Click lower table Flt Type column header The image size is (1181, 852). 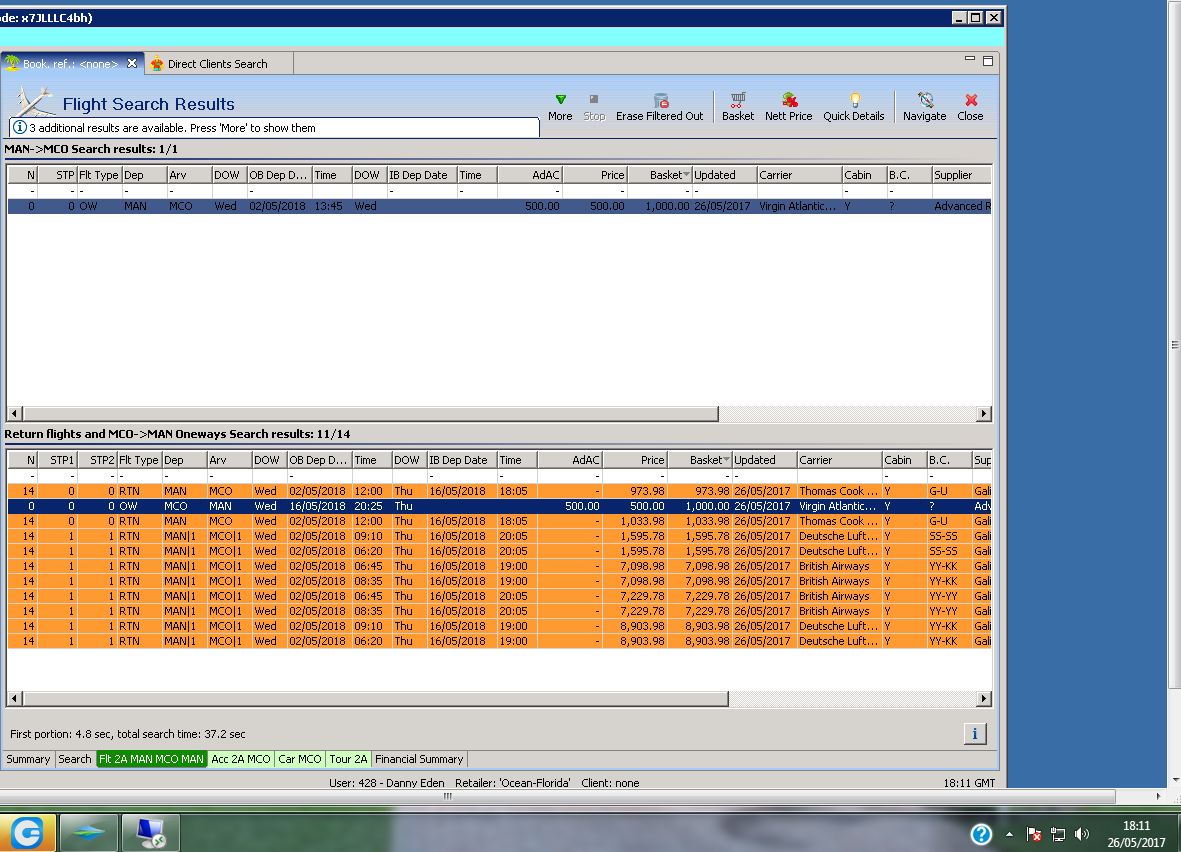pyautogui.click(x=139, y=460)
